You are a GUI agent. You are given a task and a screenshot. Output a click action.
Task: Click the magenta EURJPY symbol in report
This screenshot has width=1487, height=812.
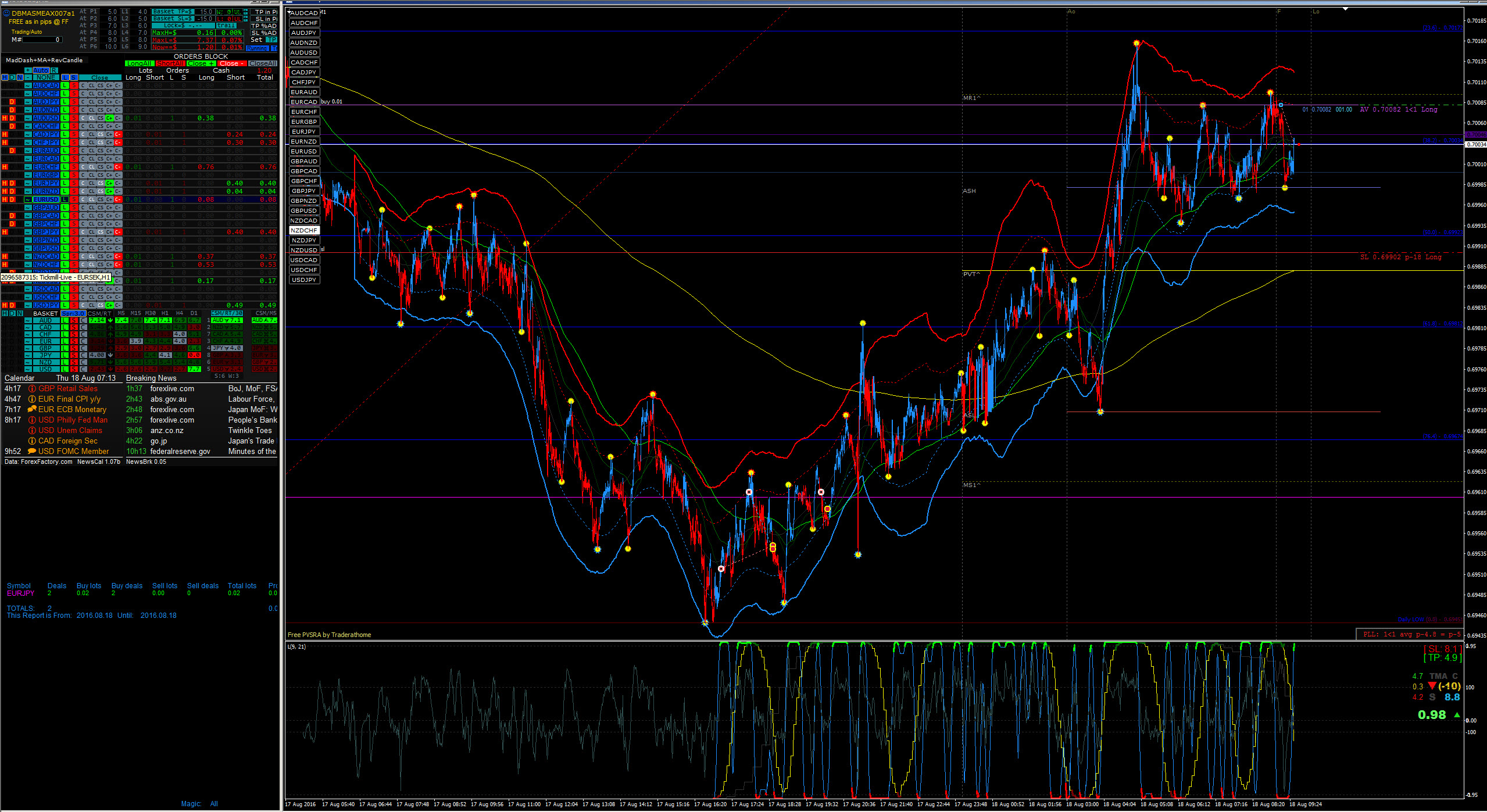21,593
